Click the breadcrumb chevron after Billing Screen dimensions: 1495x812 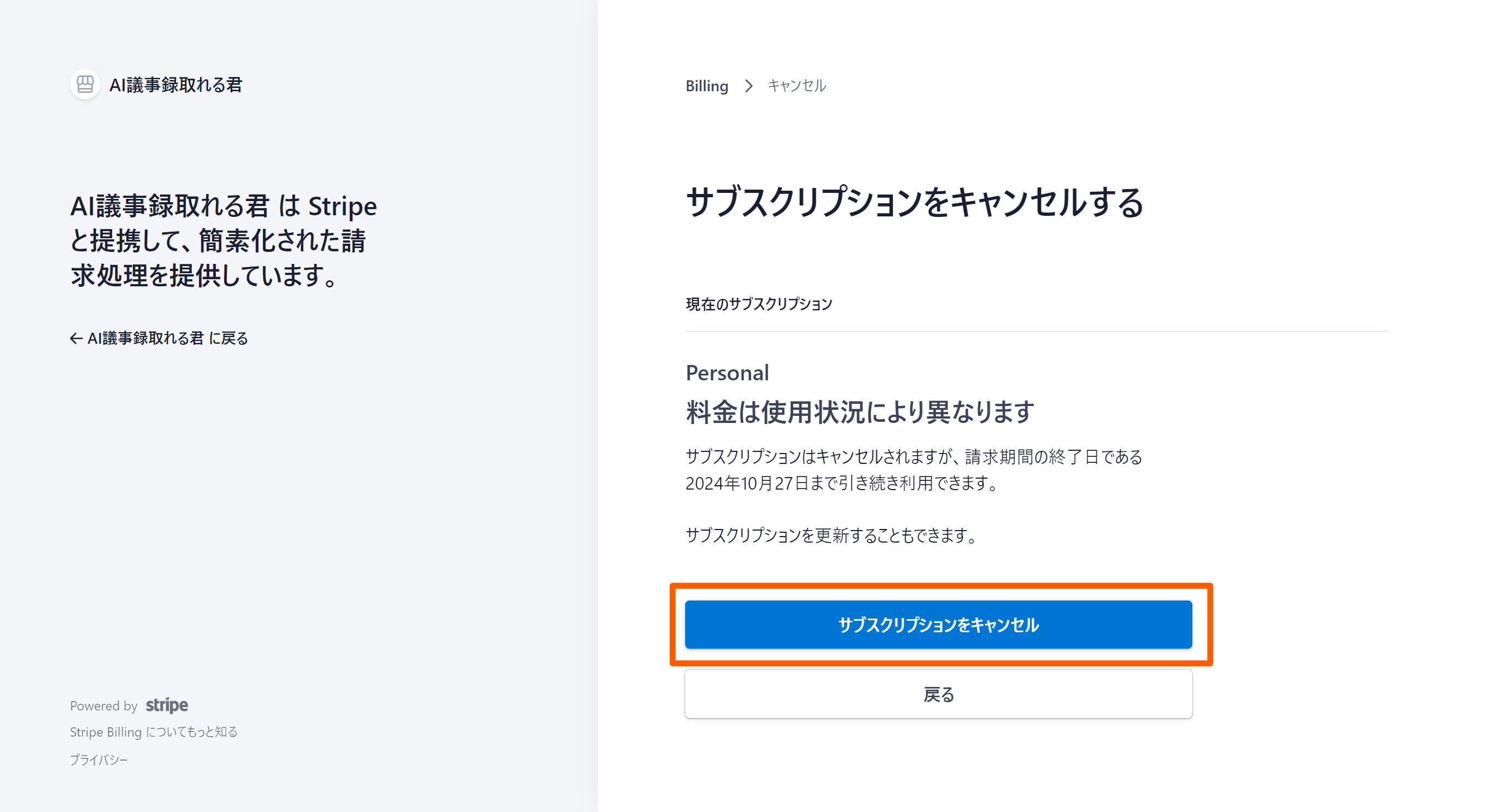tap(749, 86)
